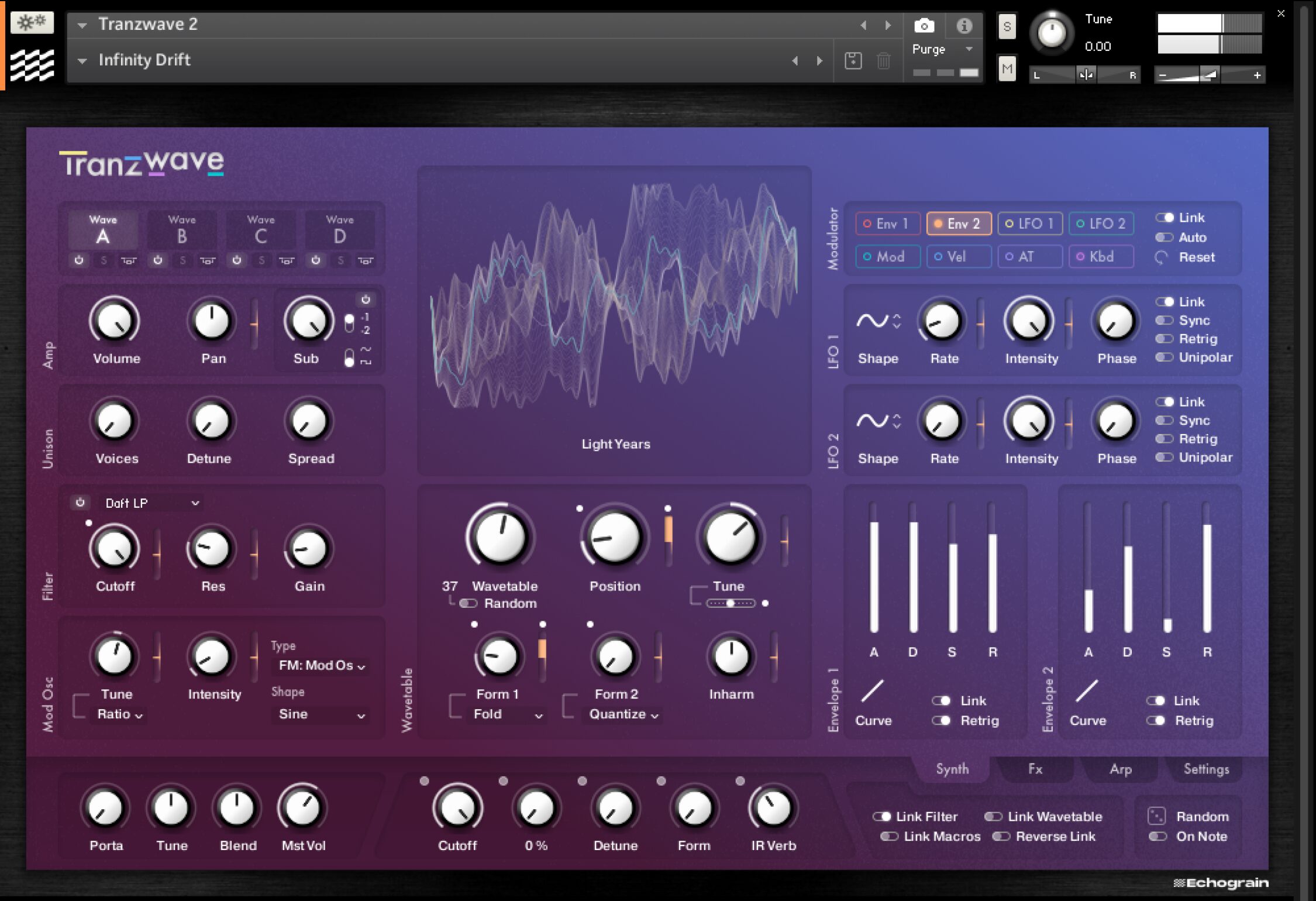The width and height of the screenshot is (1316, 901).
Task: Click the trash delete snapshot icon
Action: pyautogui.click(x=884, y=60)
